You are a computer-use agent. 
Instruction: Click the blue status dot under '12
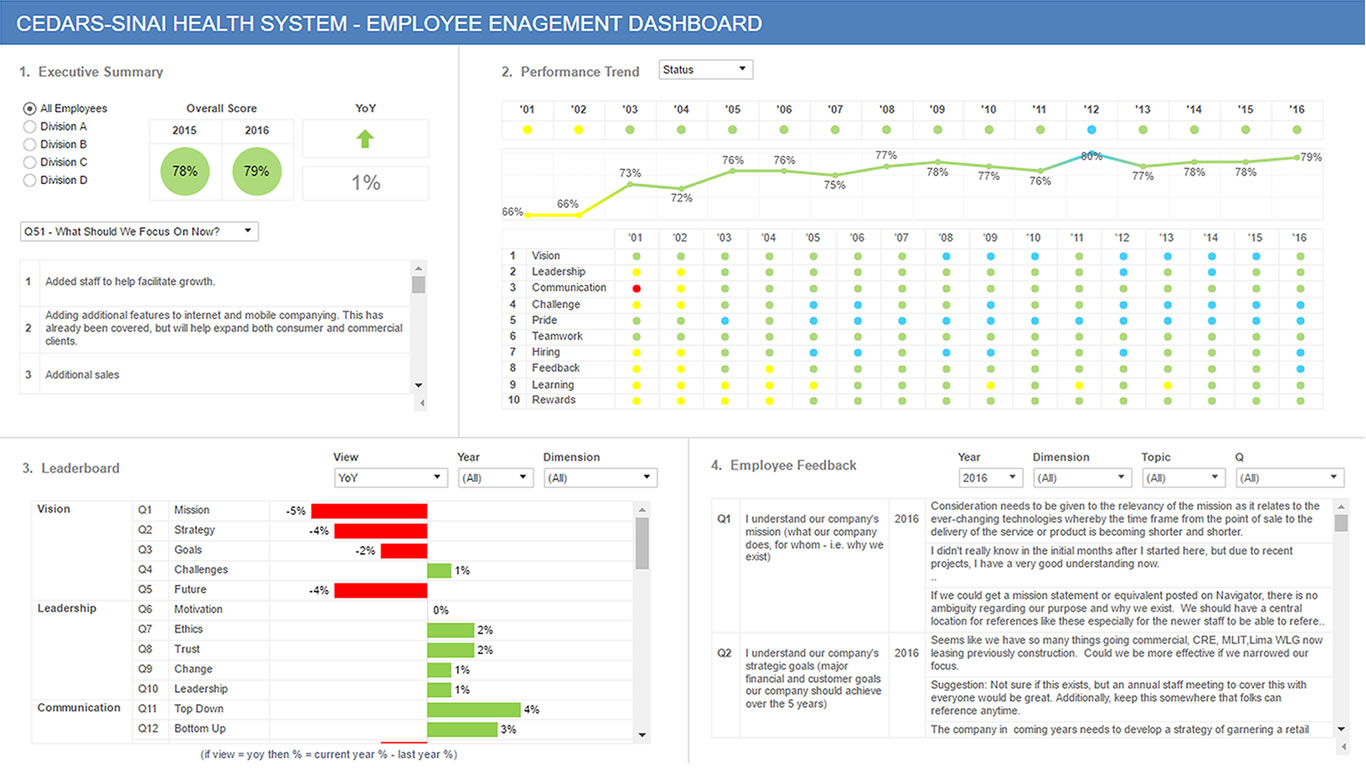pyautogui.click(x=1091, y=130)
